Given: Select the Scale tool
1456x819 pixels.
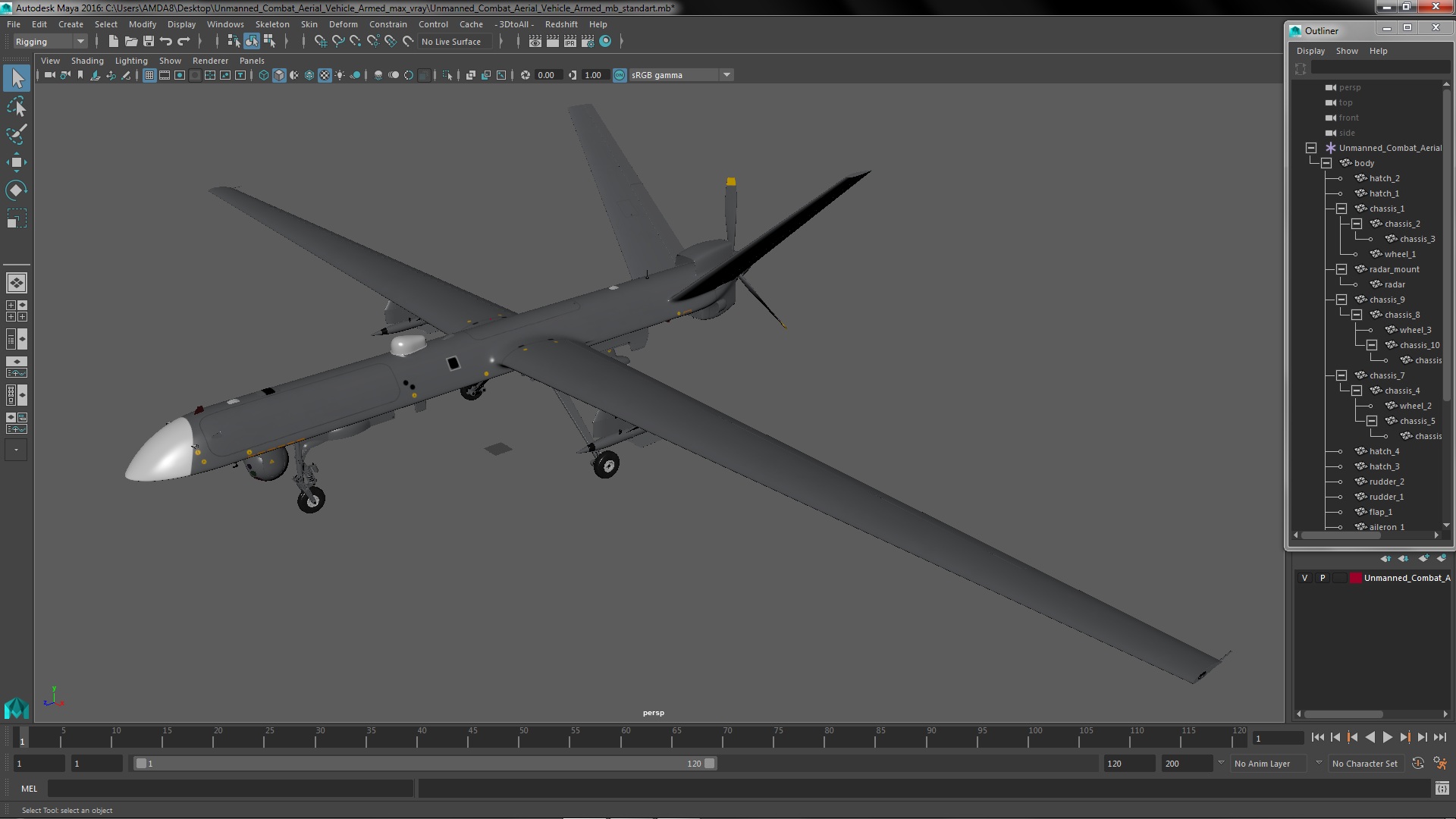Looking at the screenshot, I should [x=17, y=218].
